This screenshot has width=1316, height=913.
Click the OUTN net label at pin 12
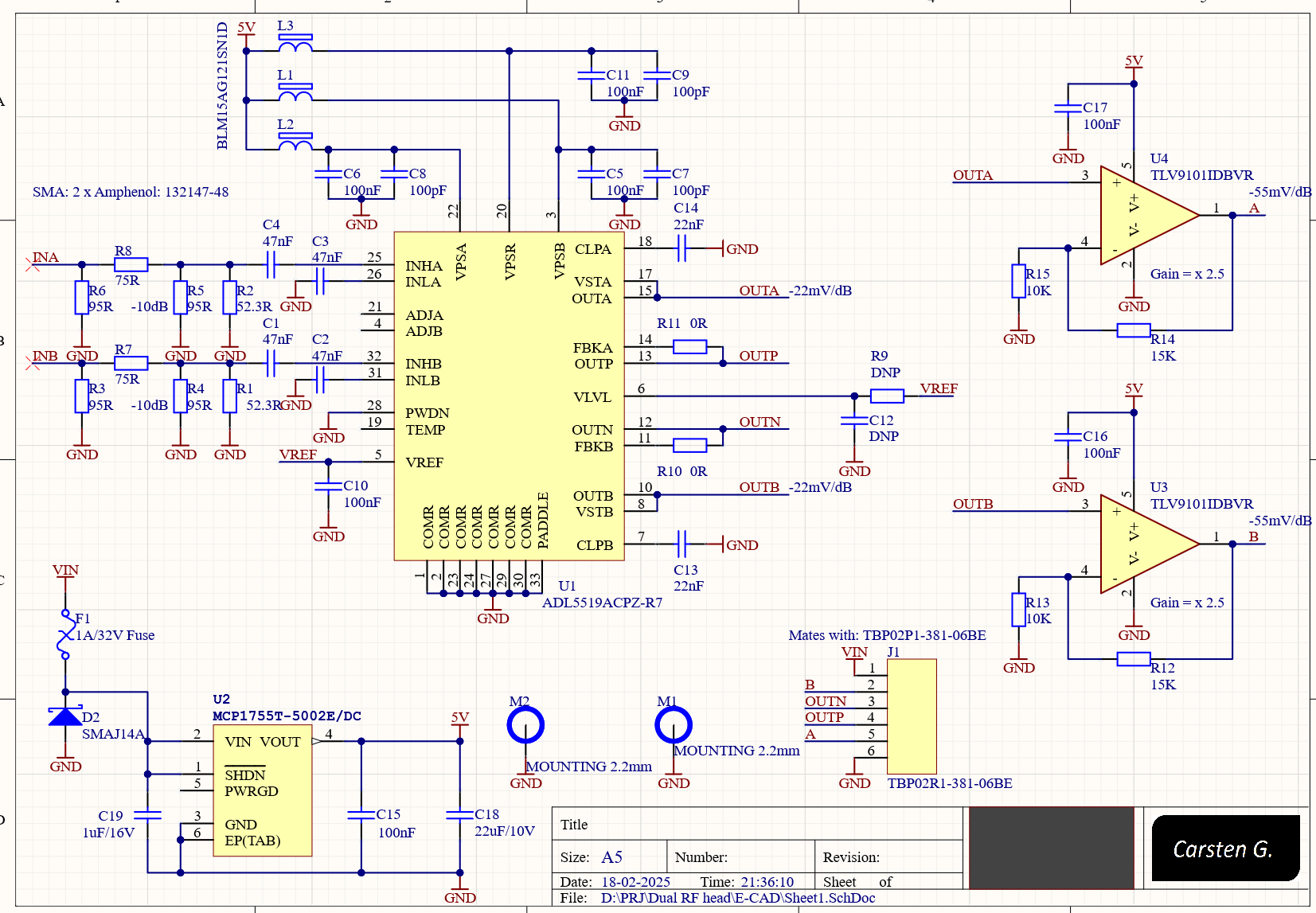[x=760, y=422]
